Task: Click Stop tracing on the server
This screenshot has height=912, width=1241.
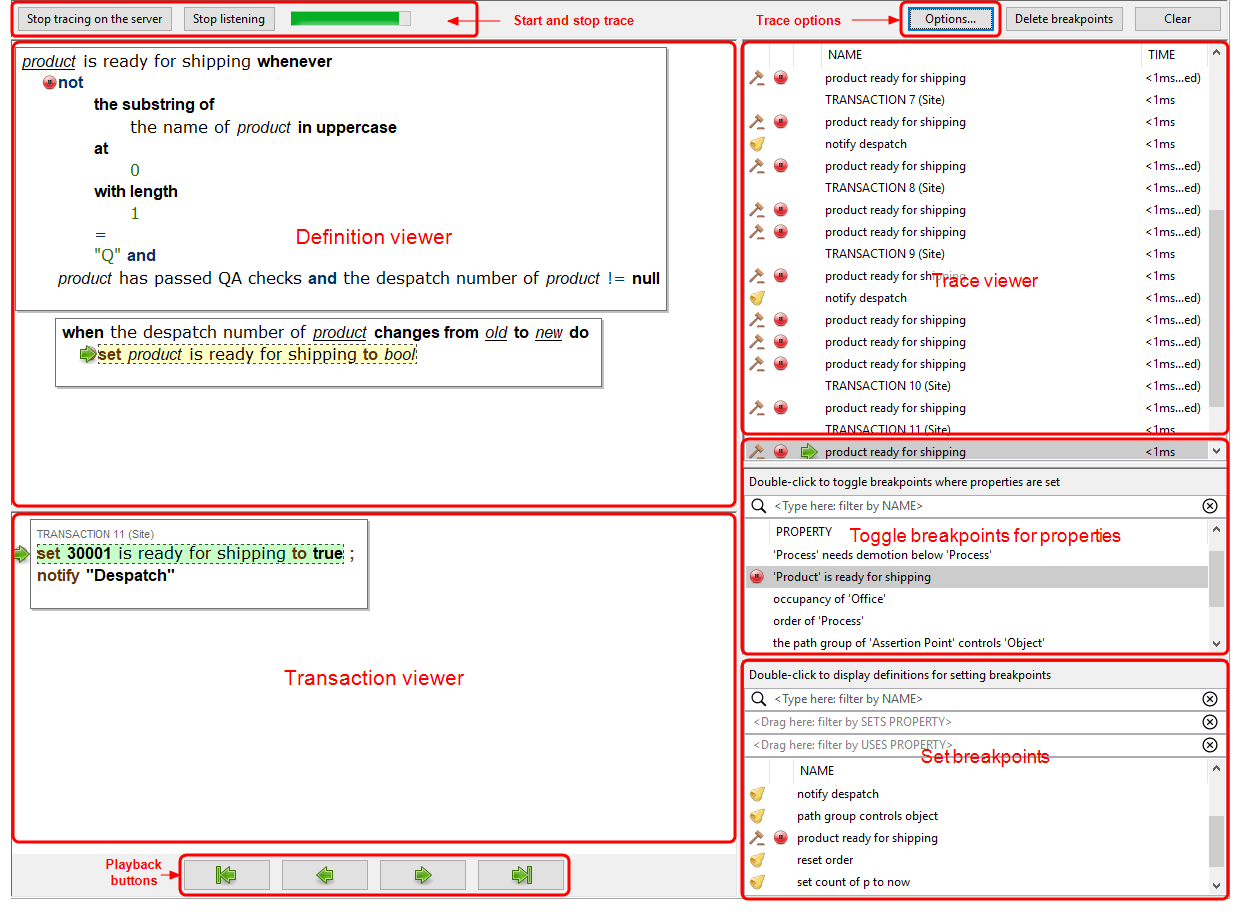Action: pos(95,19)
